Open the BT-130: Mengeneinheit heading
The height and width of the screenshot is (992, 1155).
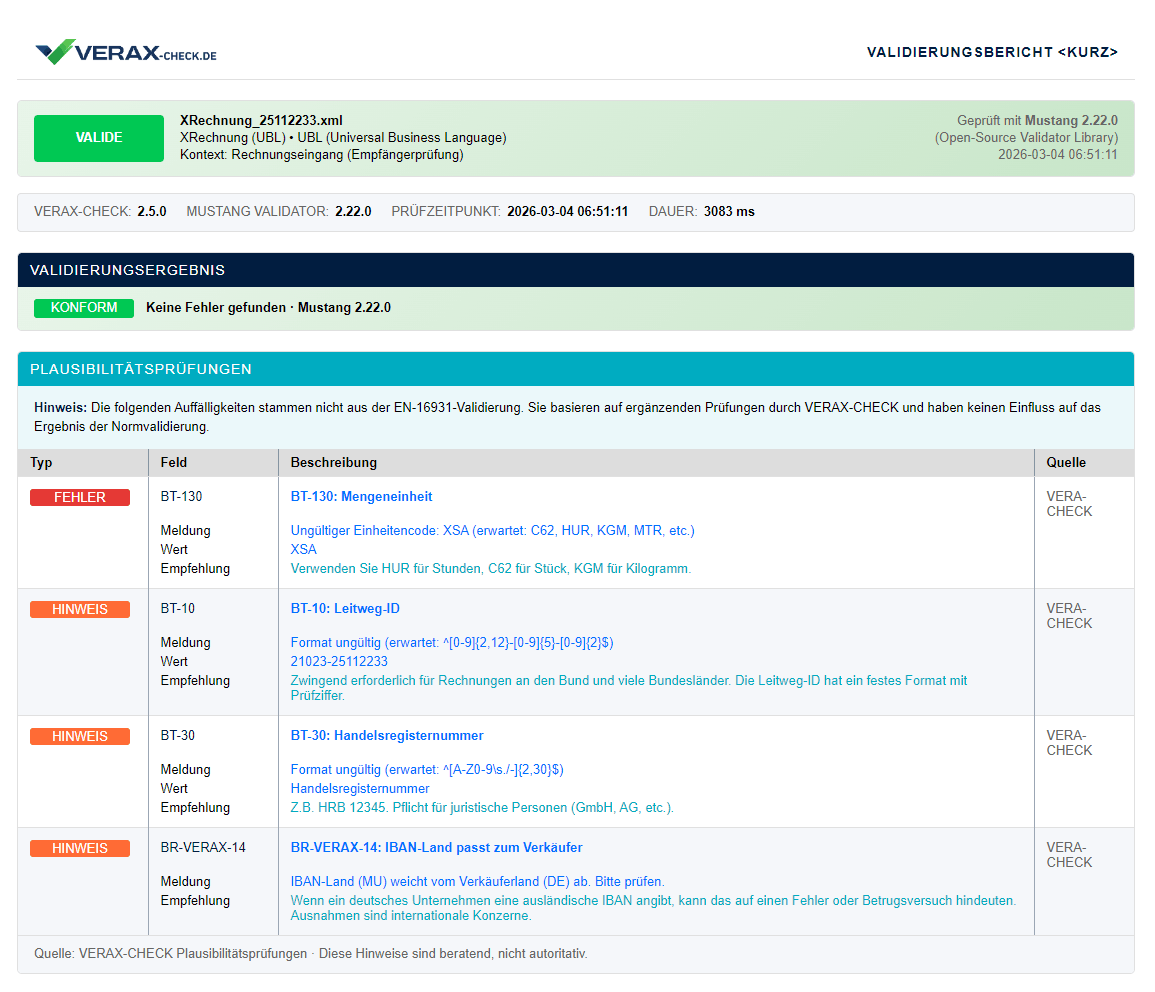[x=361, y=496]
